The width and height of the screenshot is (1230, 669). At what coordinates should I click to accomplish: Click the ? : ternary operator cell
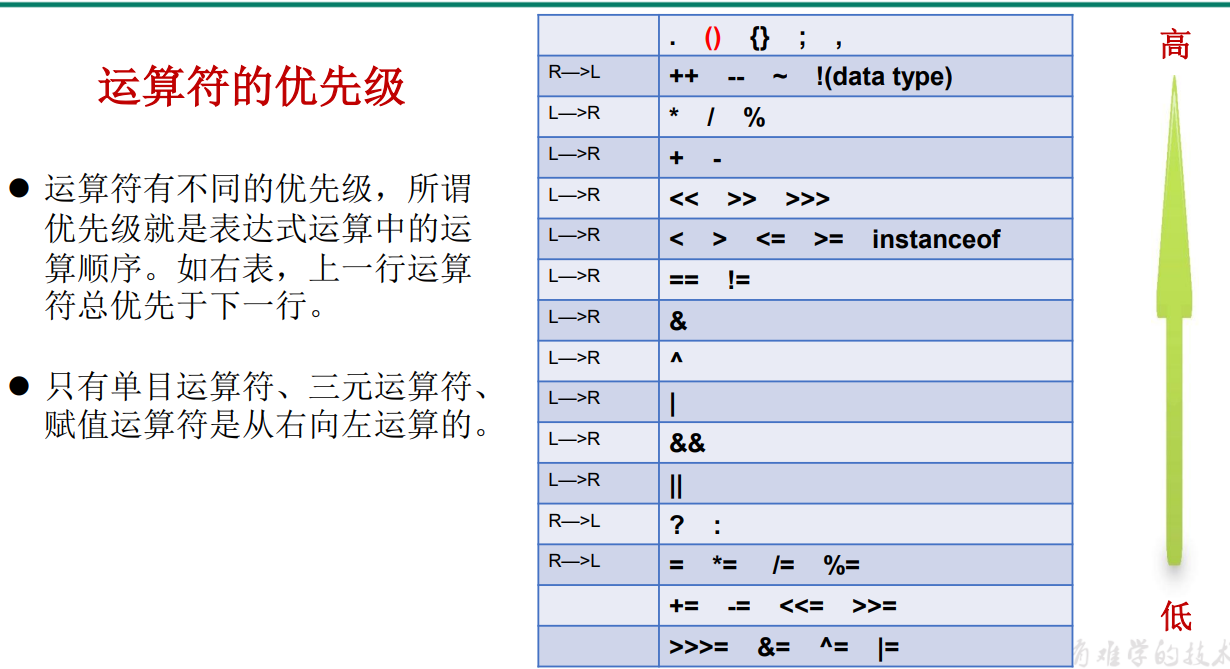coord(866,525)
